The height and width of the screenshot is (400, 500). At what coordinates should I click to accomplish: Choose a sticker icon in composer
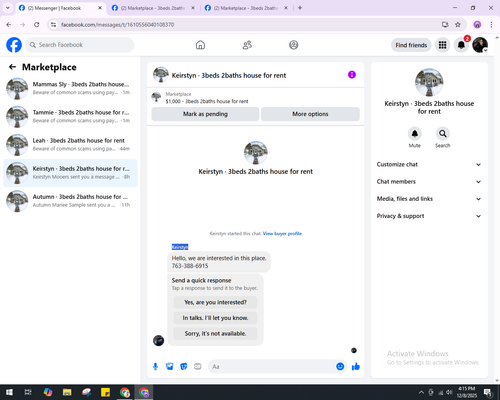[184, 367]
